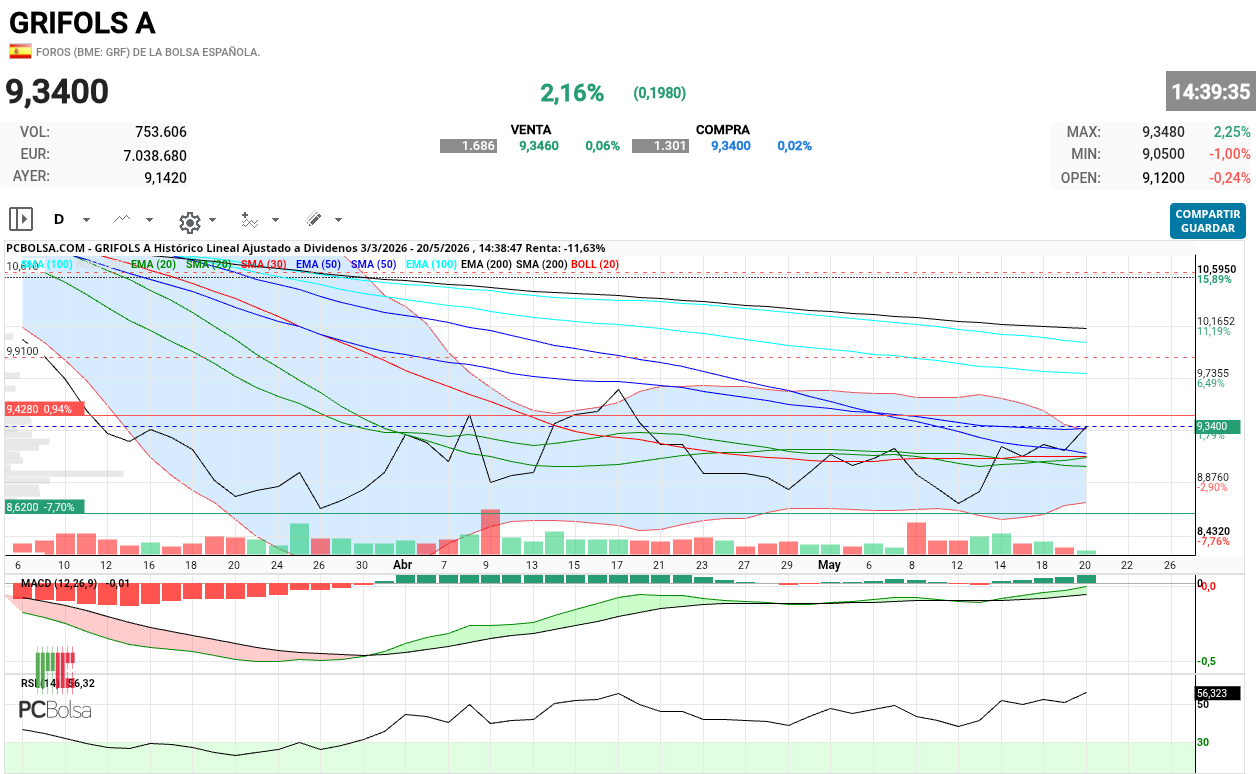This screenshot has height=774, width=1256.
Task: Expand the settings dropdown arrow
Action: pos(213,220)
